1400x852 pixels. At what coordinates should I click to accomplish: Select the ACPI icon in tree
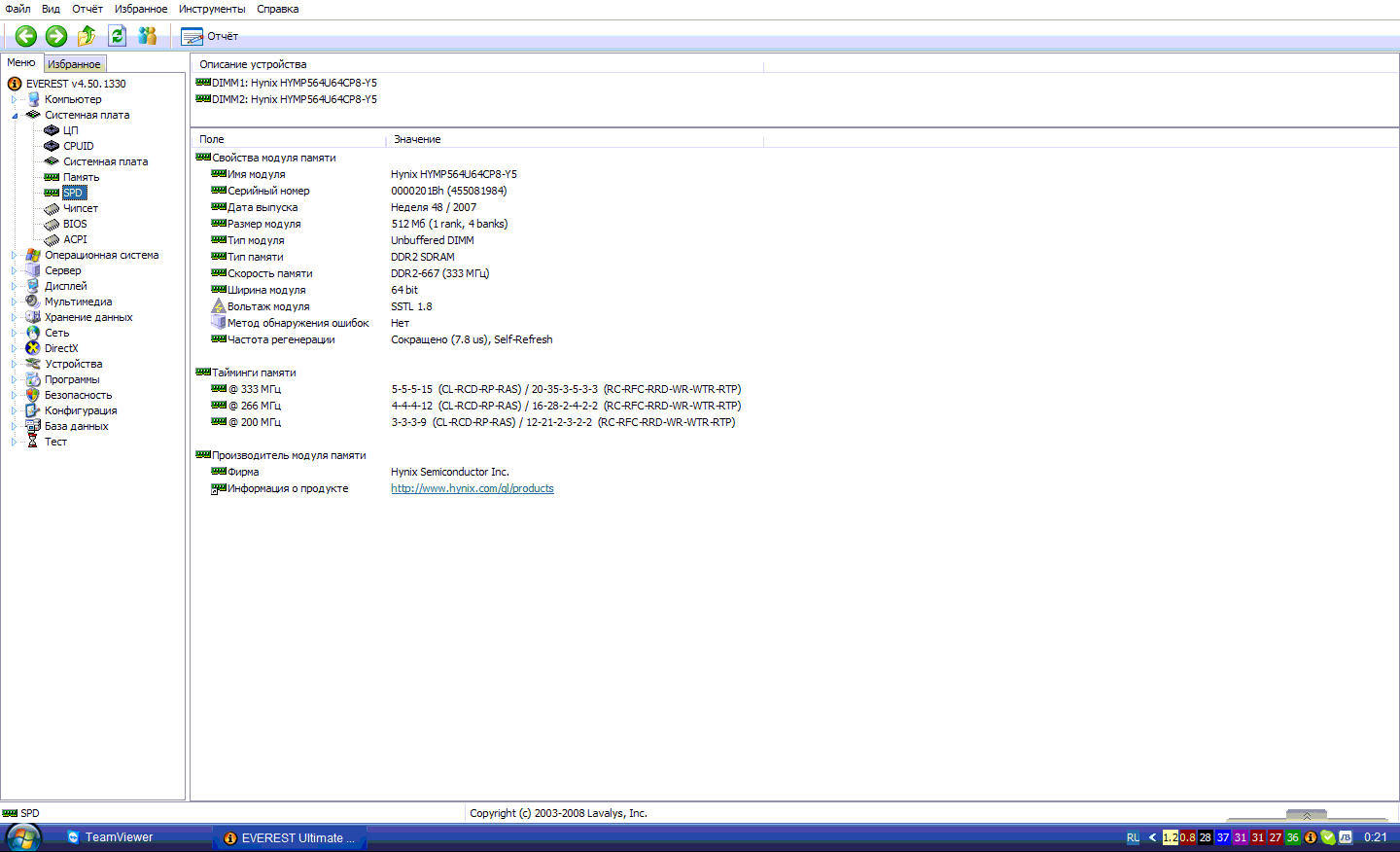click(x=52, y=239)
